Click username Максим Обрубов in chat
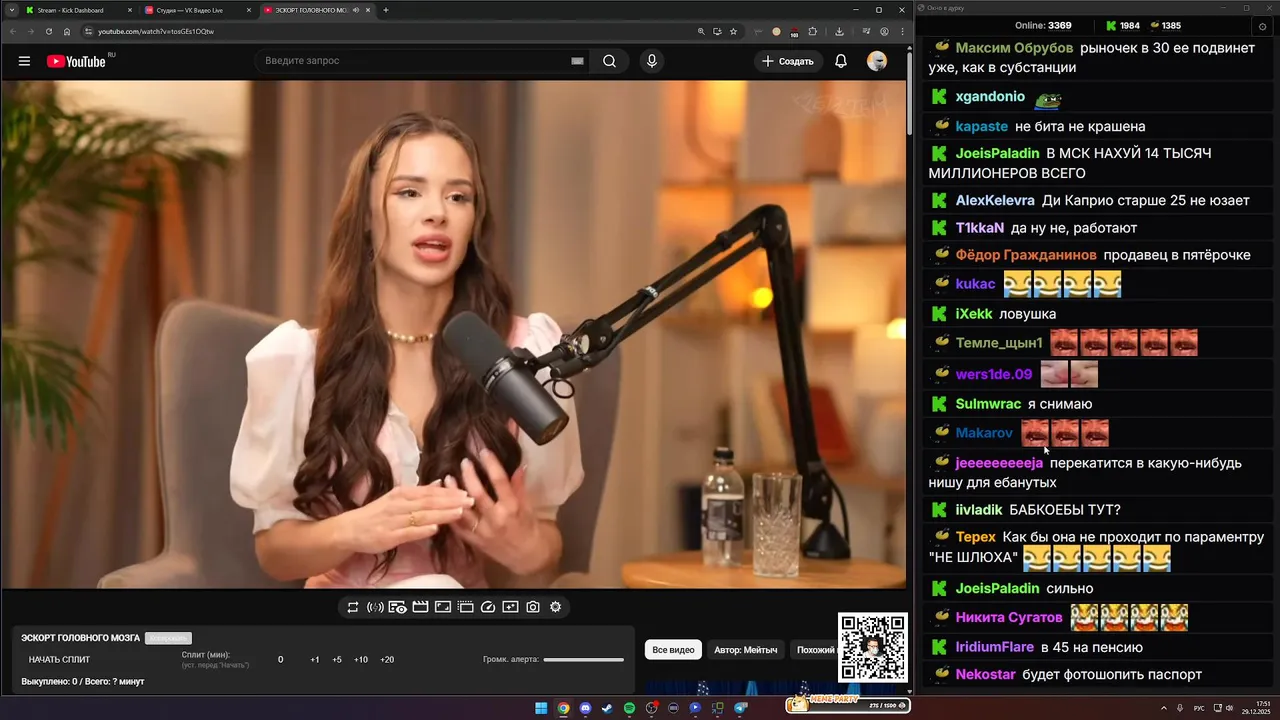 [1014, 47]
